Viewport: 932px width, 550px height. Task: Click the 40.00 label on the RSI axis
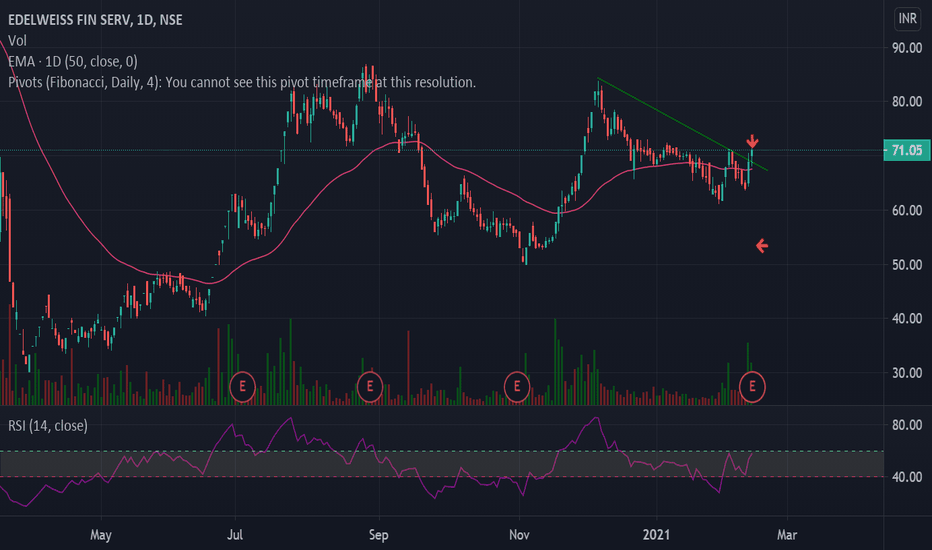(907, 477)
